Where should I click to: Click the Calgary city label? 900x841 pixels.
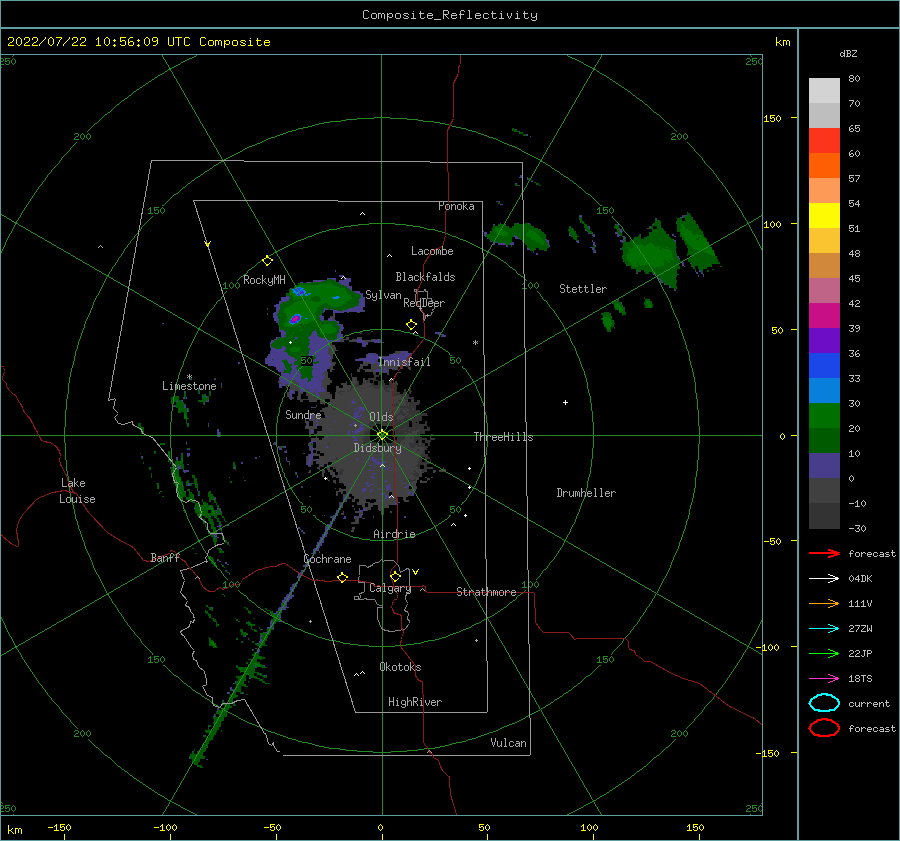(x=390, y=588)
